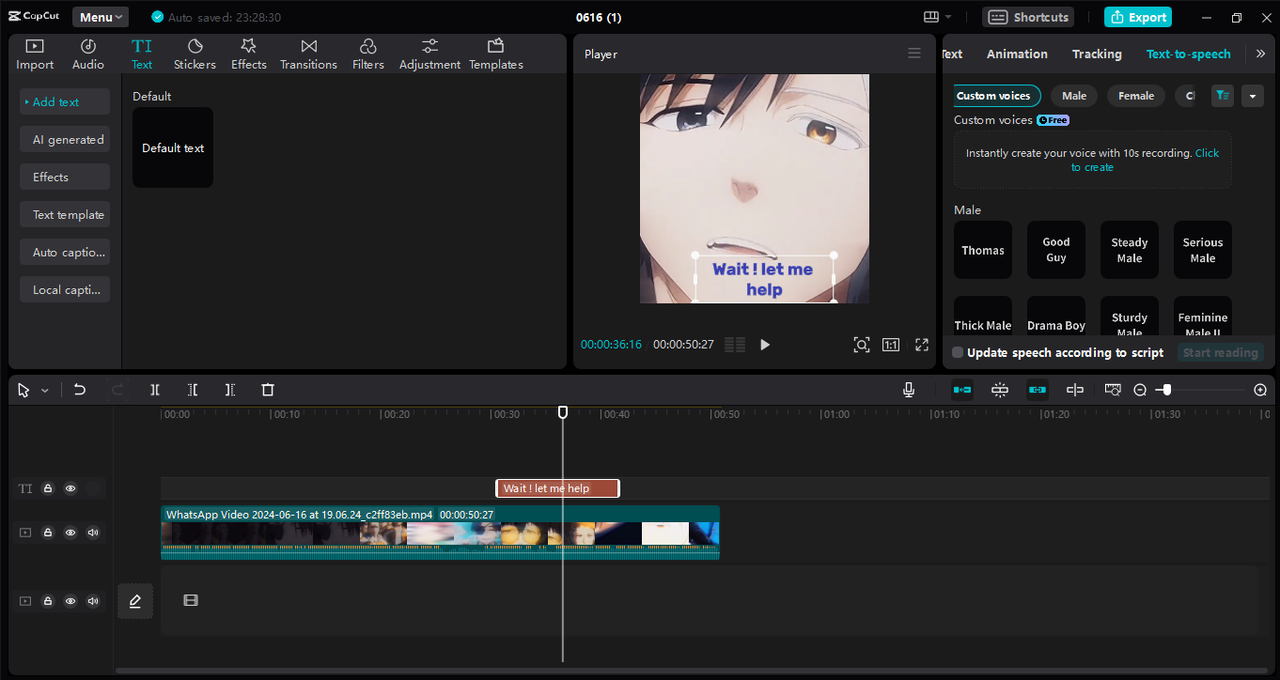Toggle the player 1:1 ratio button
The image size is (1280, 680).
click(x=891, y=345)
